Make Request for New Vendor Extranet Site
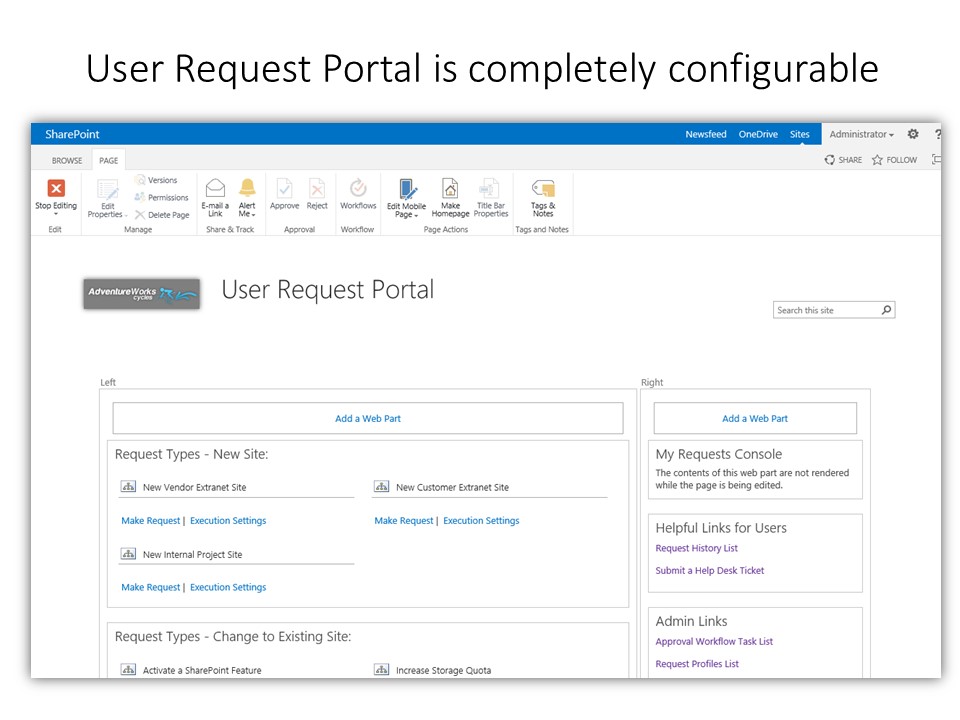This screenshot has width=960, height=720. 151,520
